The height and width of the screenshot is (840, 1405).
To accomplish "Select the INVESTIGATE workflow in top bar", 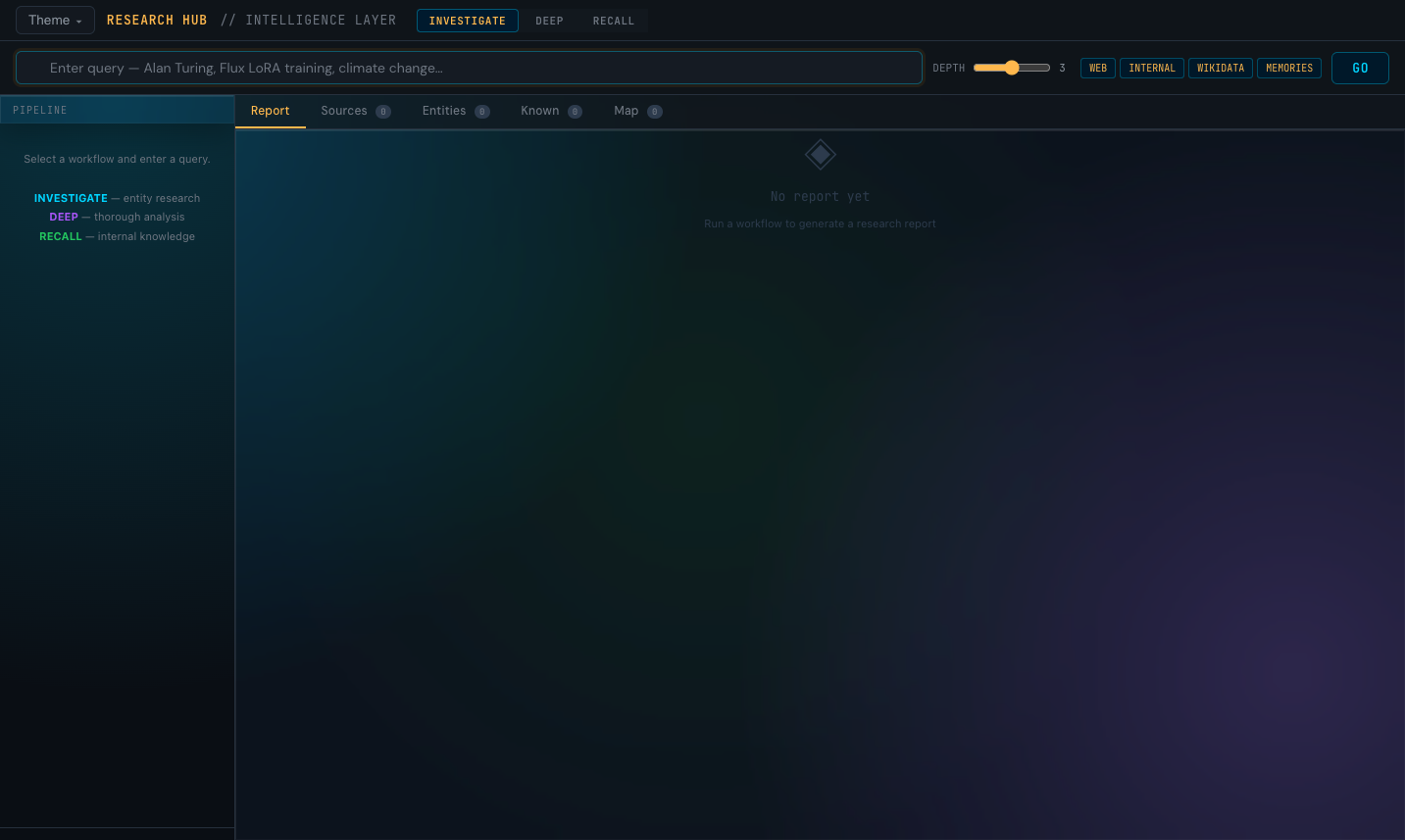I will [x=467, y=21].
